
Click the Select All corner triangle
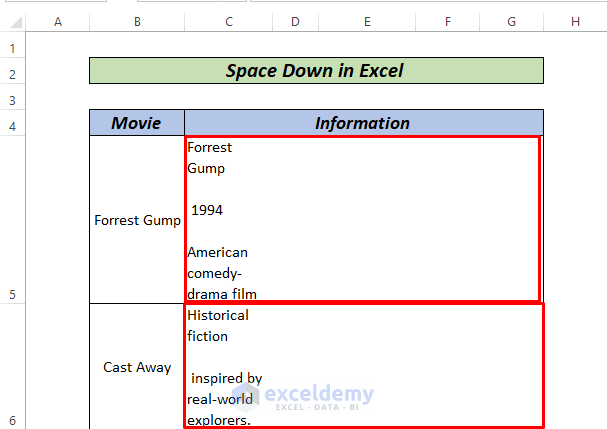[12, 21]
